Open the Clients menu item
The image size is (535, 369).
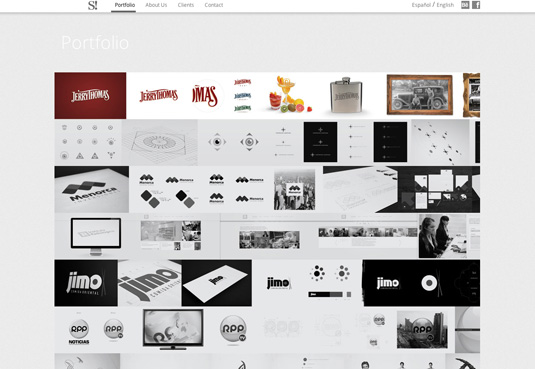(x=186, y=5)
